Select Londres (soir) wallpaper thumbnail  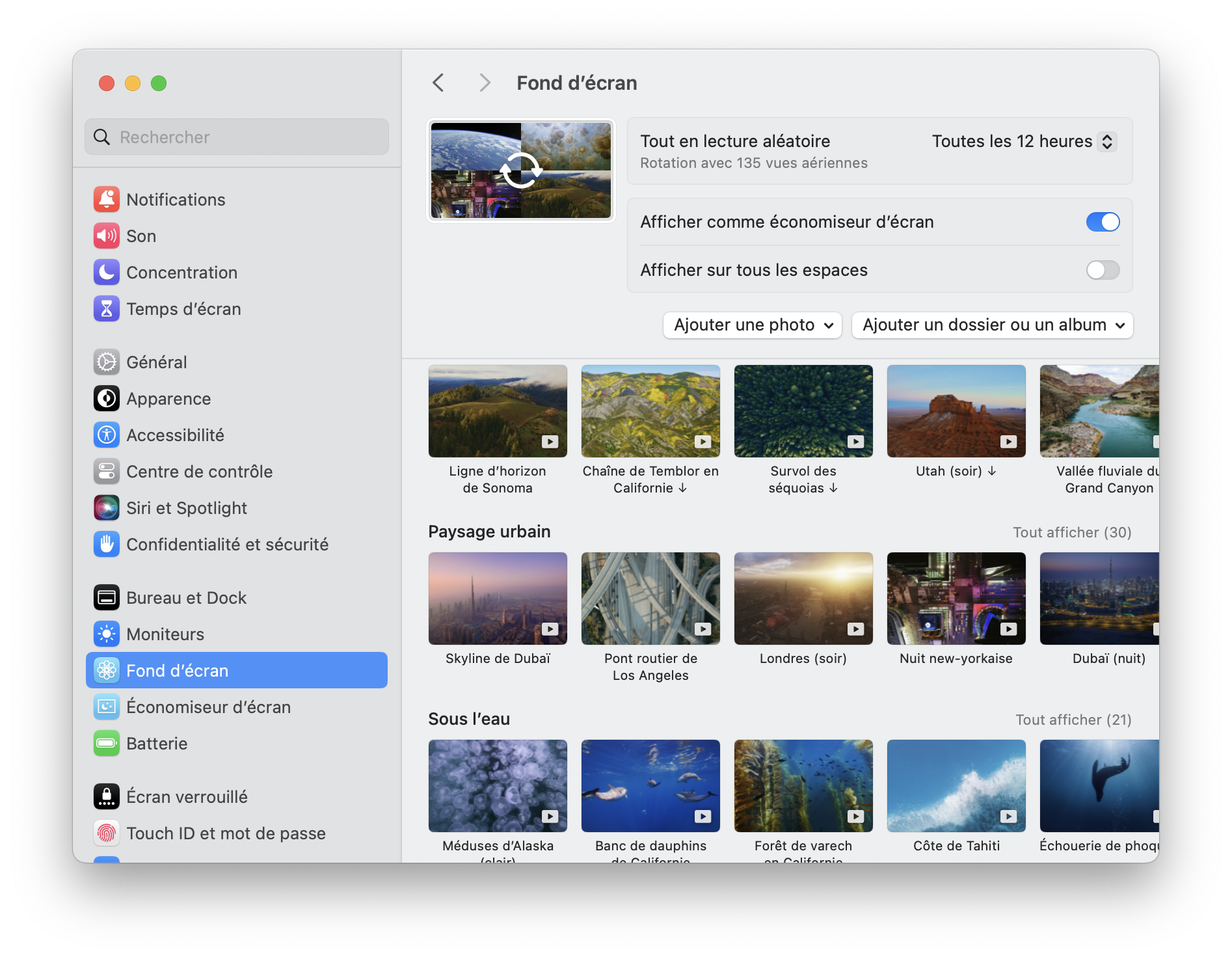(803, 599)
